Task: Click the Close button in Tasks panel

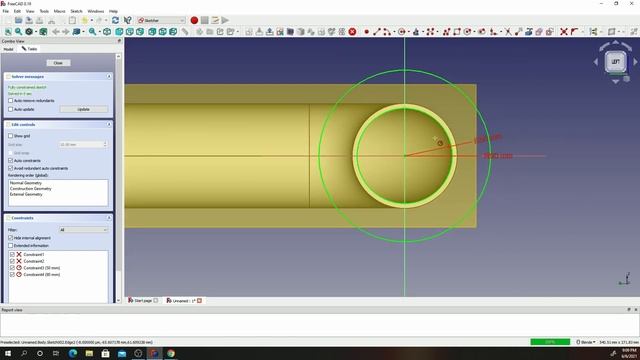Action: (58, 63)
